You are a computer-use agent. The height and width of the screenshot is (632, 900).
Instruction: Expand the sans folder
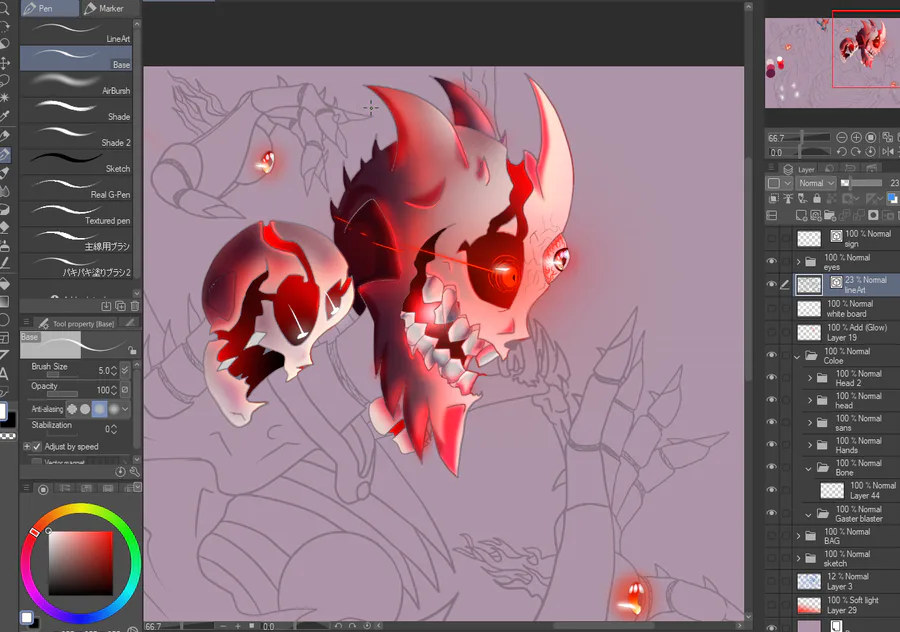point(809,422)
